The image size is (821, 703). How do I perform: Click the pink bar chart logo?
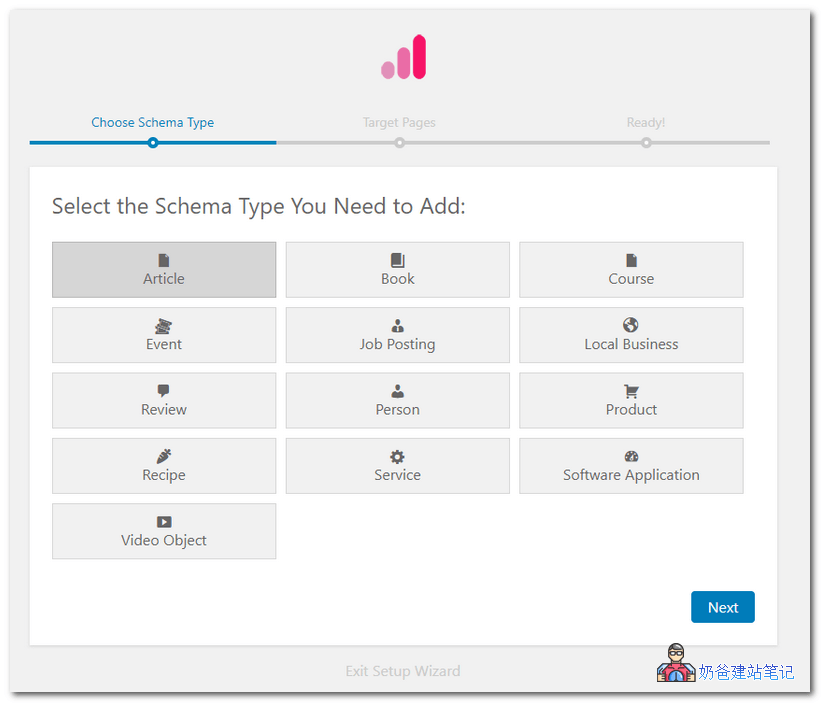(404, 57)
